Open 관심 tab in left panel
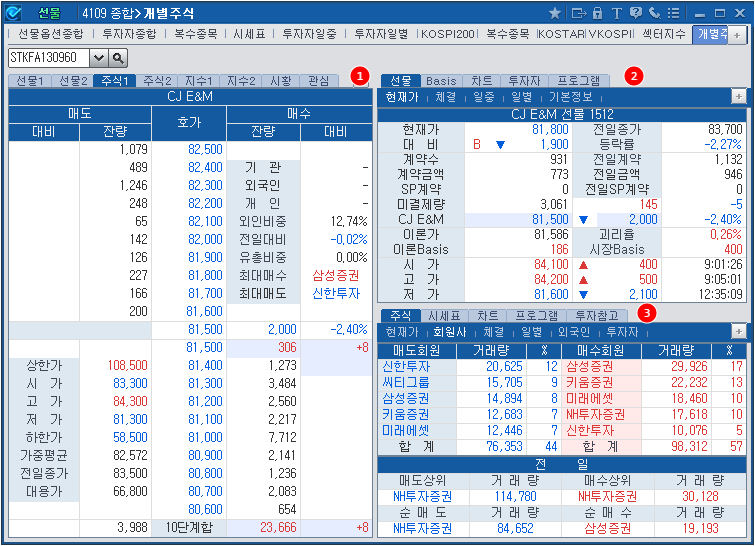The height and width of the screenshot is (546, 755). pos(319,81)
